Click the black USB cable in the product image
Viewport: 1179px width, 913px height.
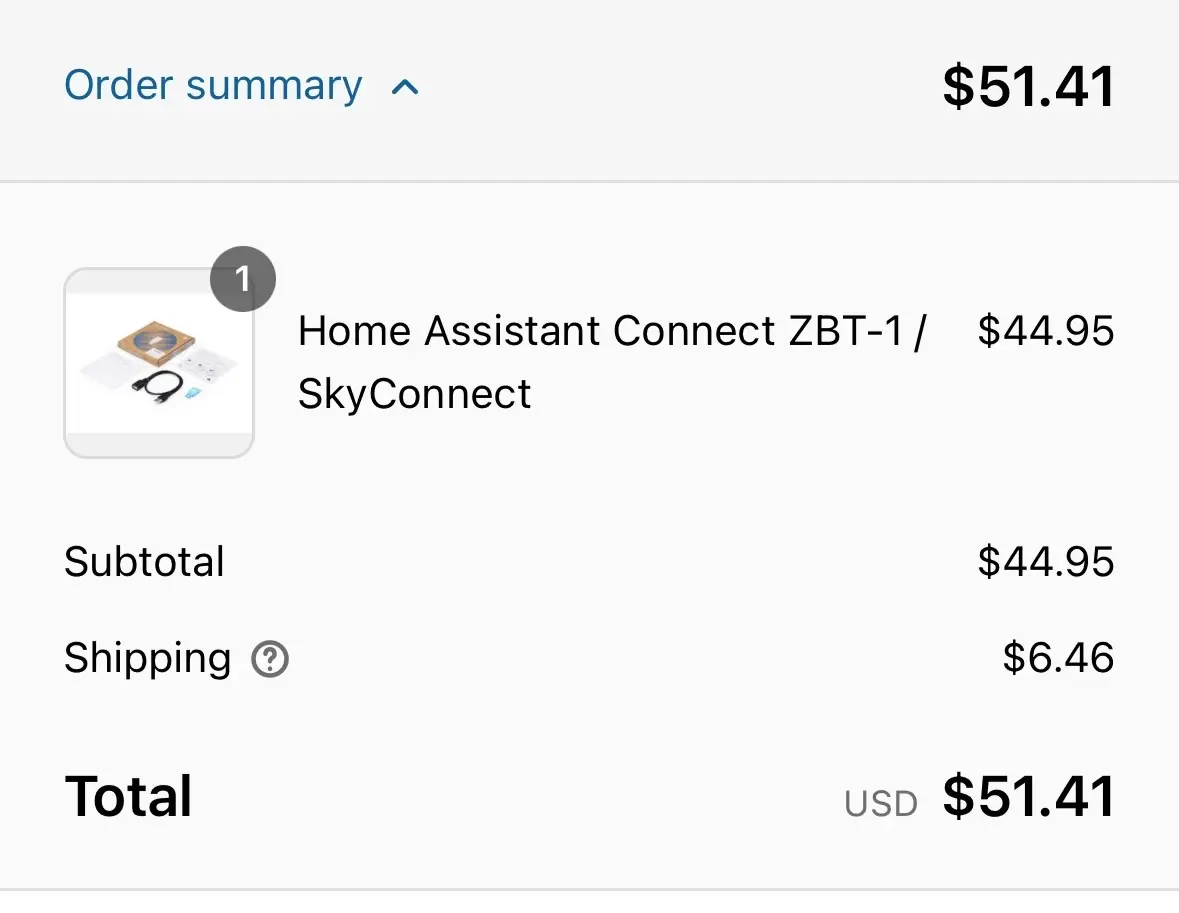[x=158, y=387]
